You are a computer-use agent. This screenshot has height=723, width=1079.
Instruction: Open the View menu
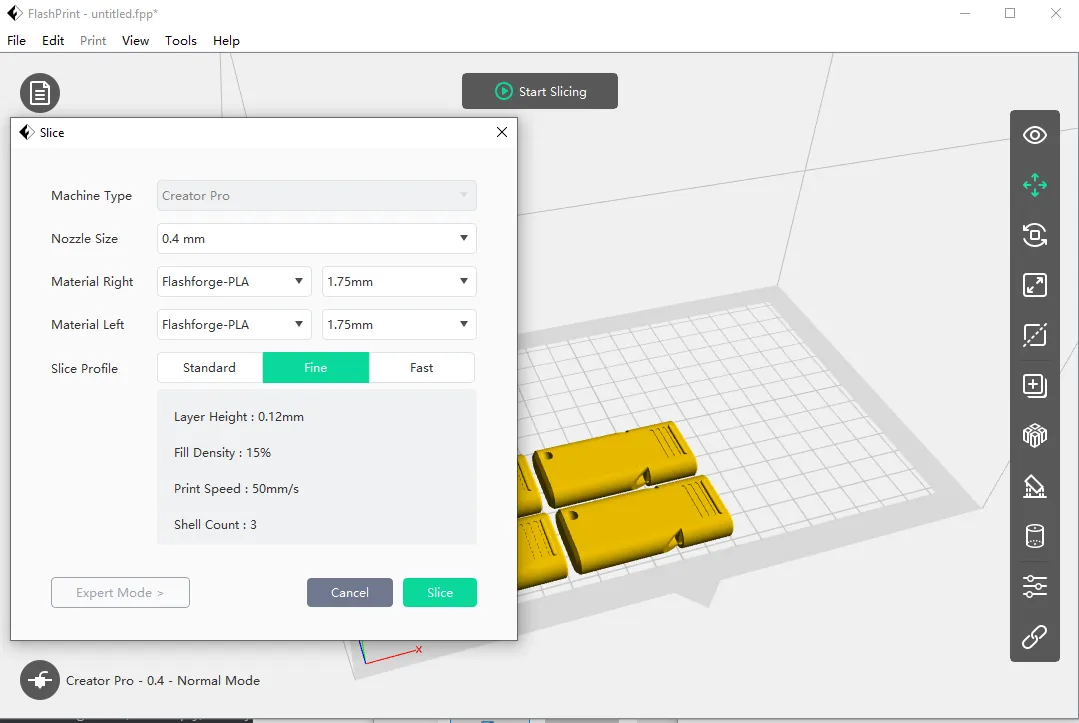136,41
